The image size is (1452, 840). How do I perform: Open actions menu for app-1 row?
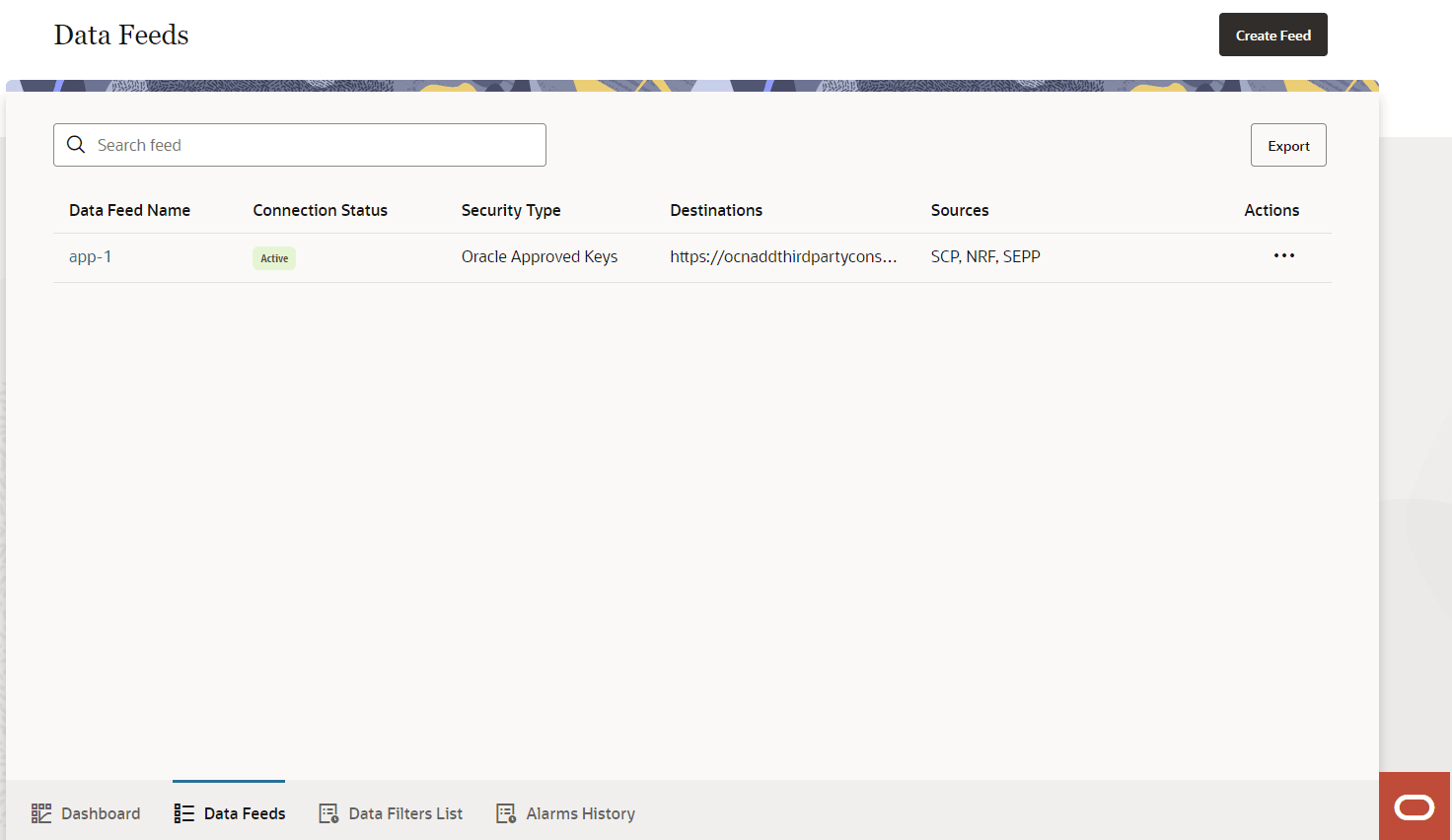pos(1283,255)
